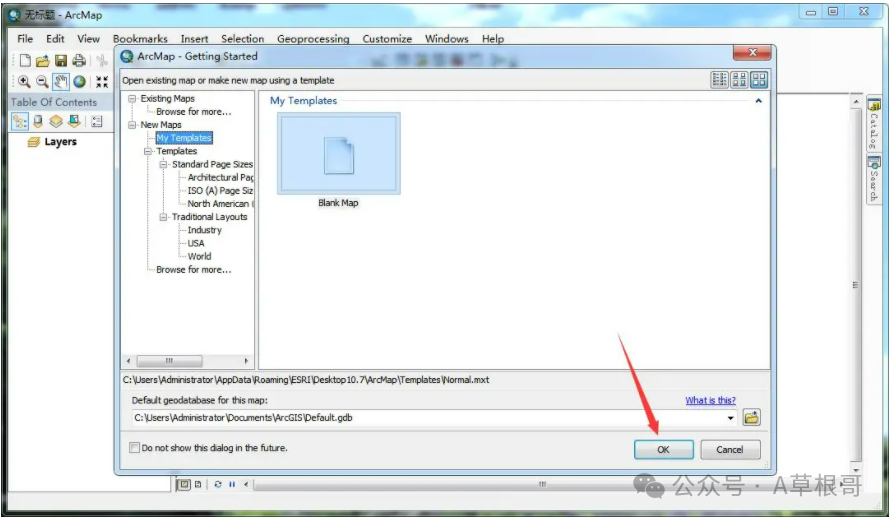Select My Templates tree item
The height and width of the screenshot is (521, 891).
point(184,138)
